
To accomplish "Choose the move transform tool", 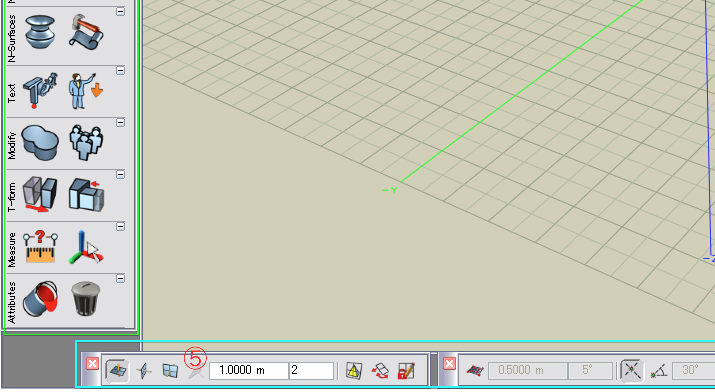I will (x=40, y=195).
